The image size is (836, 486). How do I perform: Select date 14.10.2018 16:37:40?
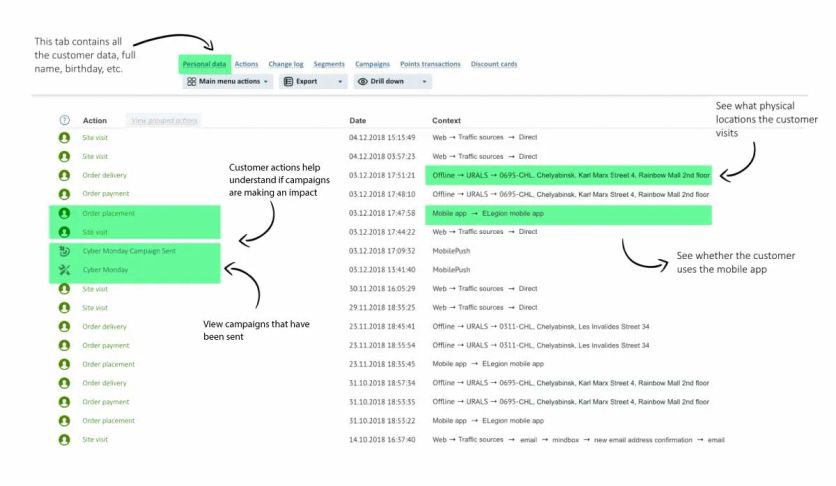point(382,440)
